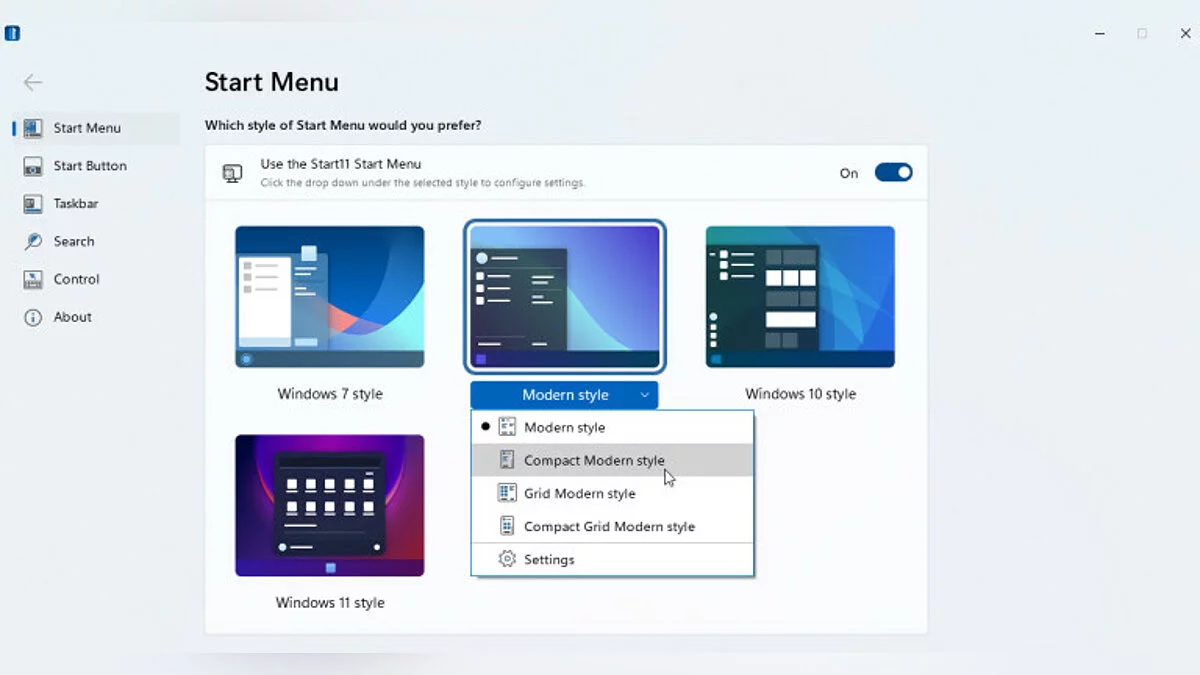Open the Start Button section
The width and height of the screenshot is (1200, 675).
tap(97, 166)
